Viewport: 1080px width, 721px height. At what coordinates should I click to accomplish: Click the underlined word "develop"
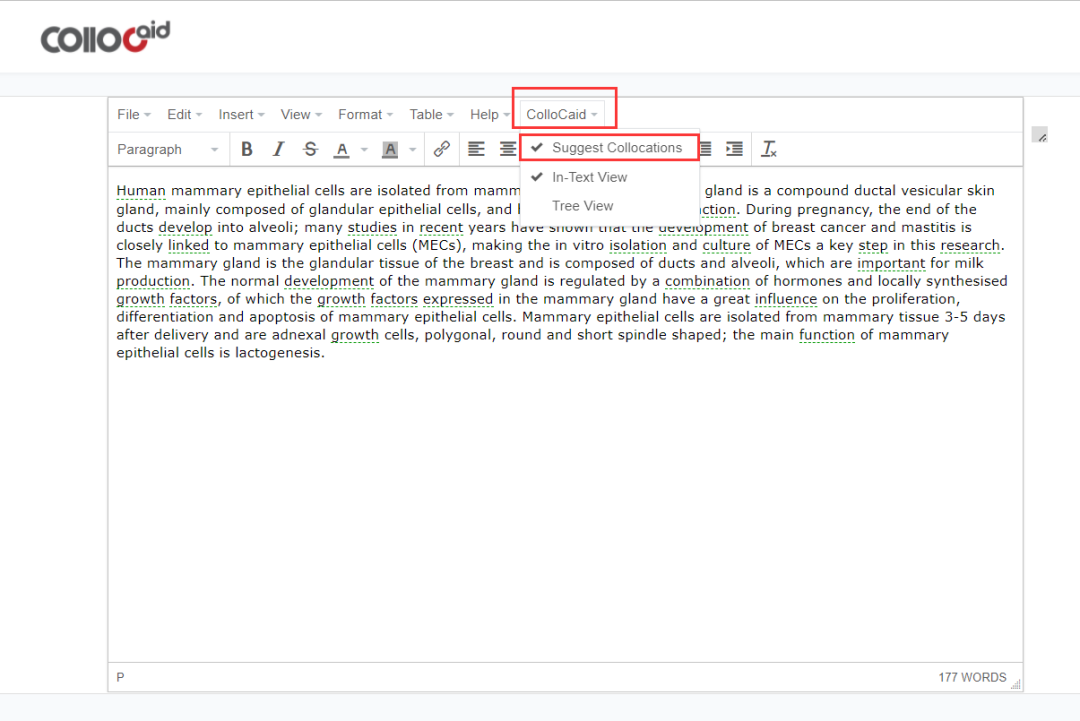[x=185, y=228]
